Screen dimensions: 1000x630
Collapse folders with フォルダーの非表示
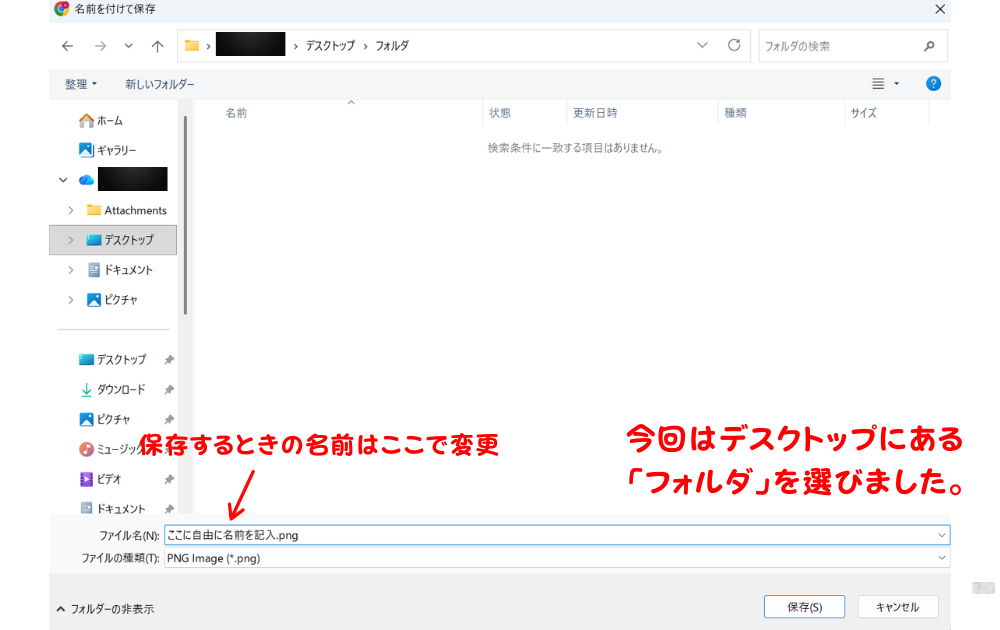click(x=105, y=608)
